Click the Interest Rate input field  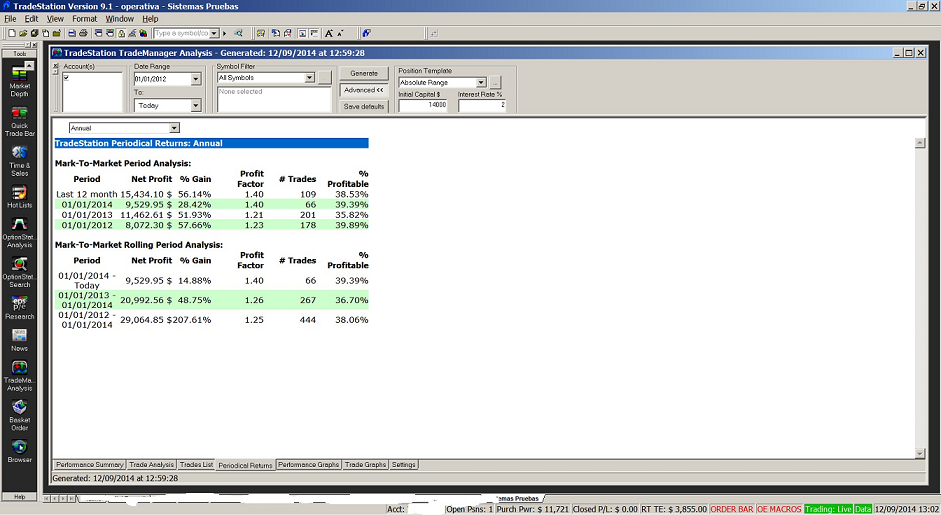[x=482, y=105]
